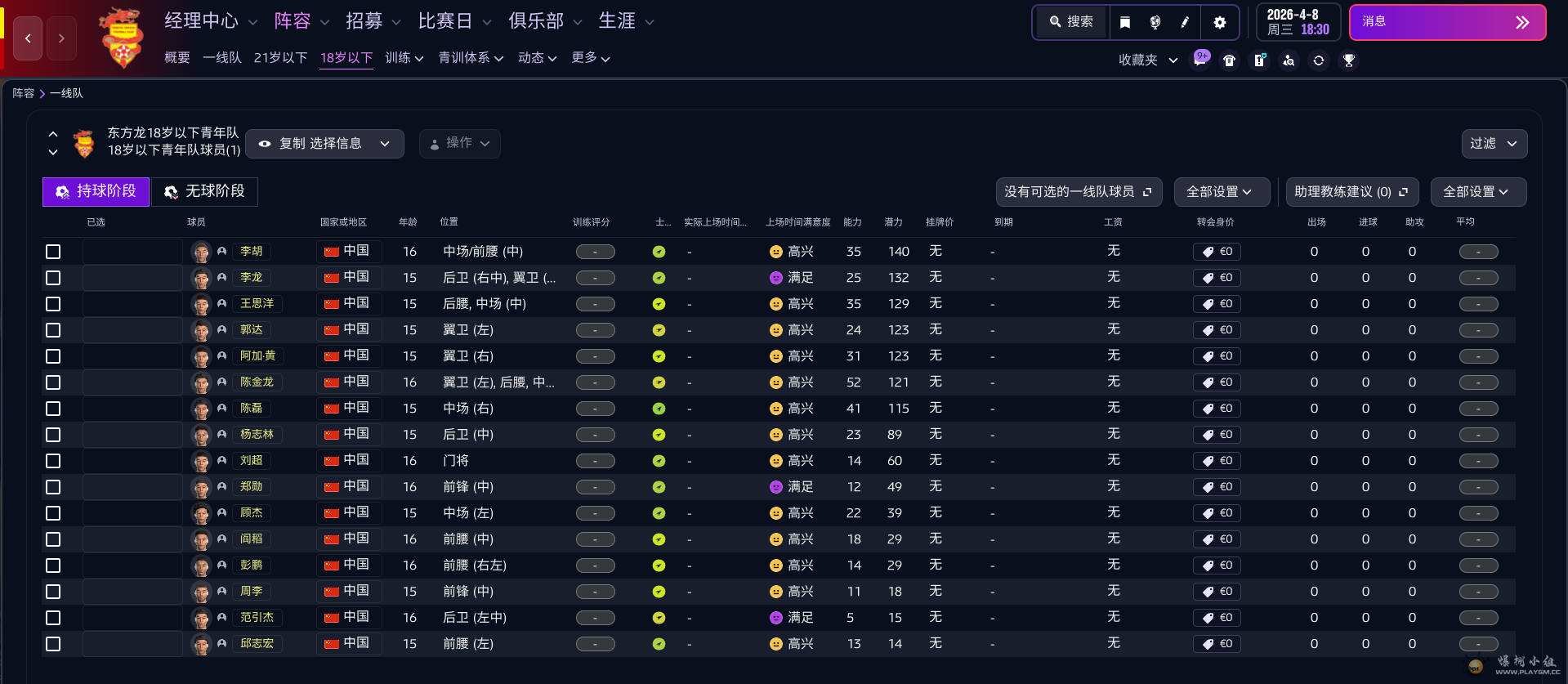The width and height of the screenshot is (1568, 684).
Task: Tick the checkbox for player 李胡
Action: coord(53,252)
